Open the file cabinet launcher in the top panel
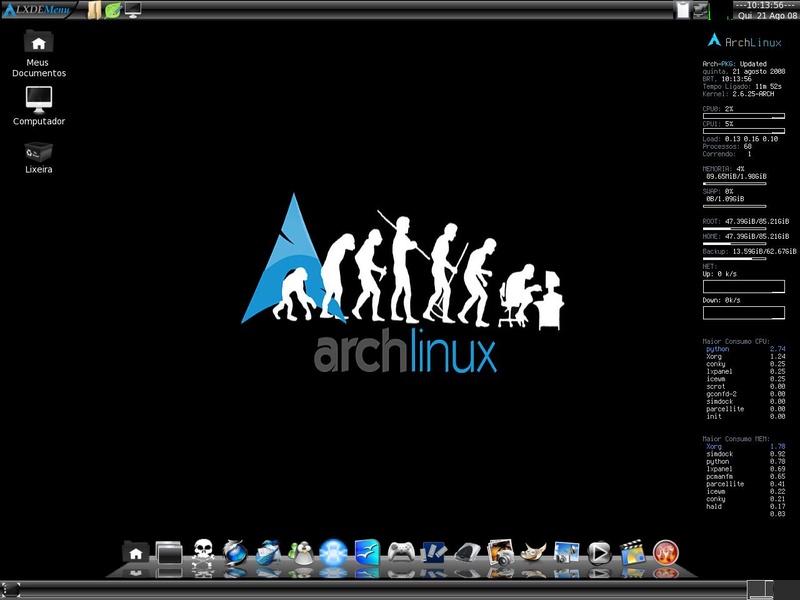The image size is (800, 600). tap(93, 10)
